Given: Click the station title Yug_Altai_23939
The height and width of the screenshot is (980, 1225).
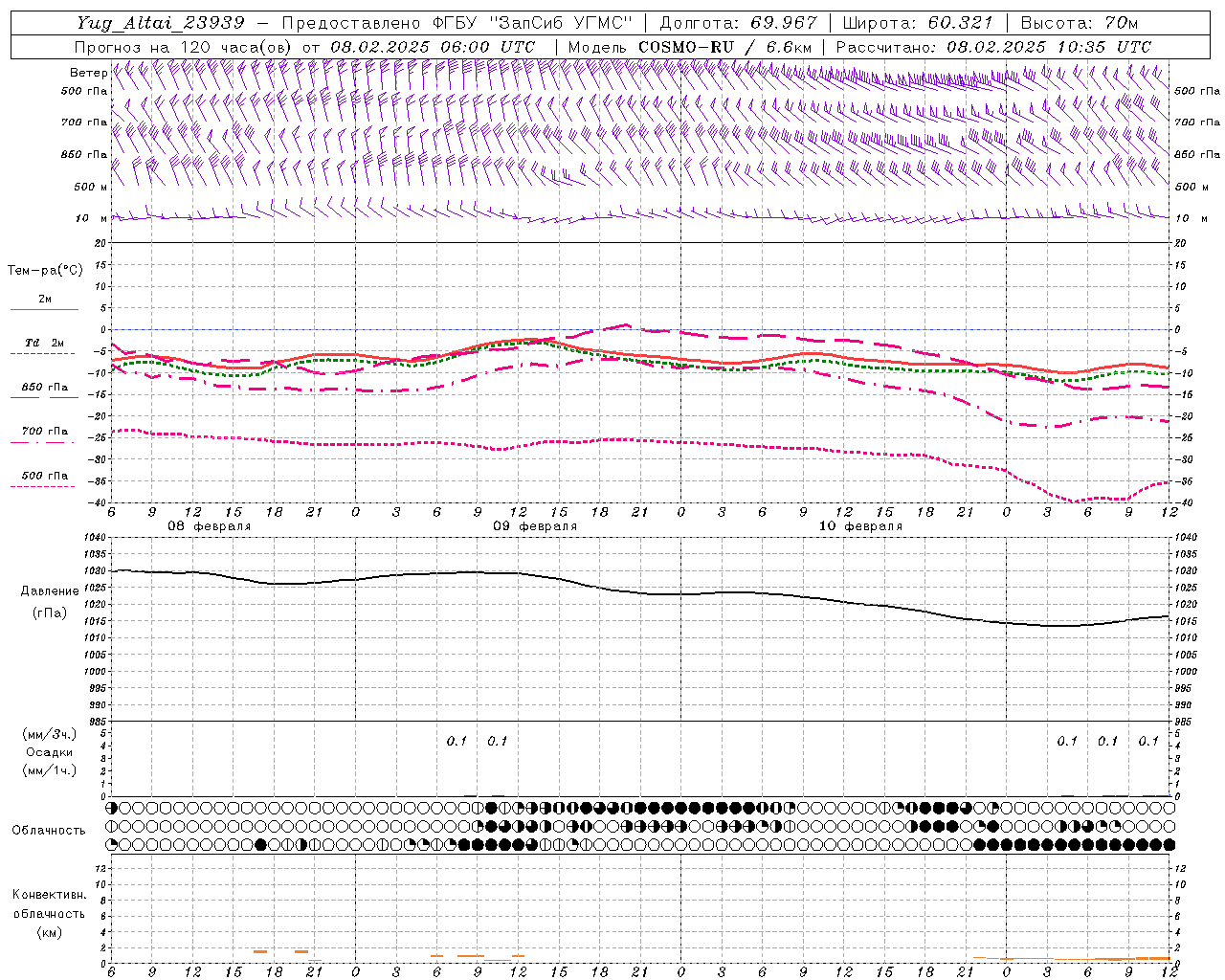Looking at the screenshot, I should [x=160, y=23].
